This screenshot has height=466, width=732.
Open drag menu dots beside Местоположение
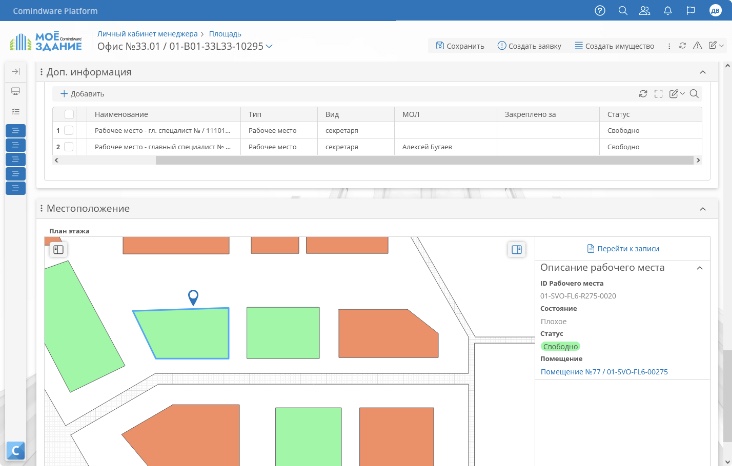click(41, 208)
